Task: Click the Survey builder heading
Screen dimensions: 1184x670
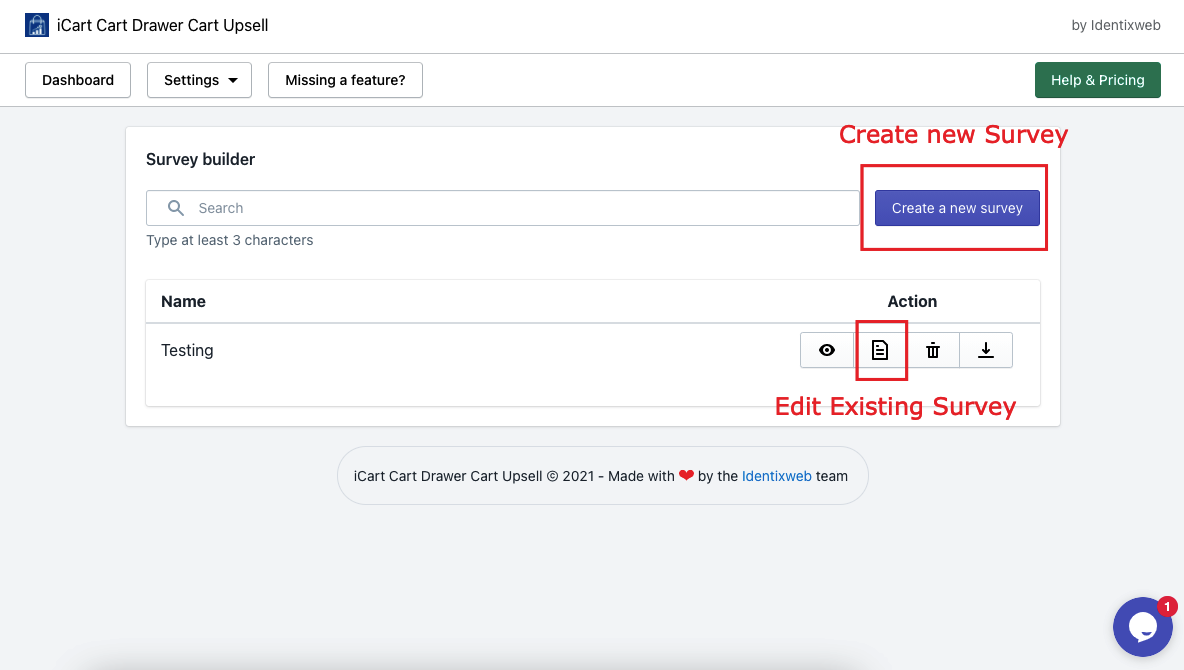Action: pyautogui.click(x=201, y=159)
